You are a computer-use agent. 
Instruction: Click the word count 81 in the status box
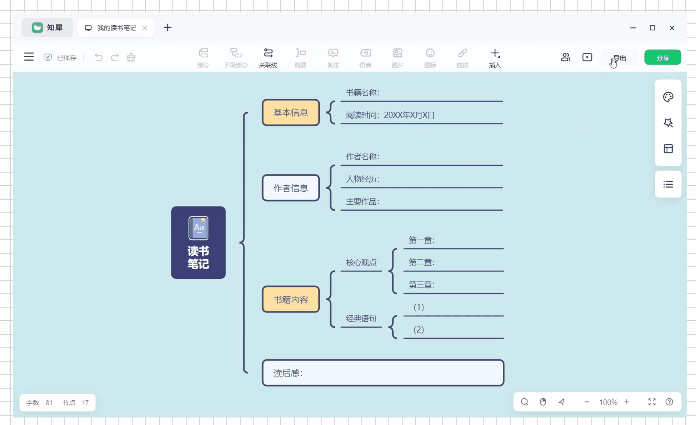[49, 403]
